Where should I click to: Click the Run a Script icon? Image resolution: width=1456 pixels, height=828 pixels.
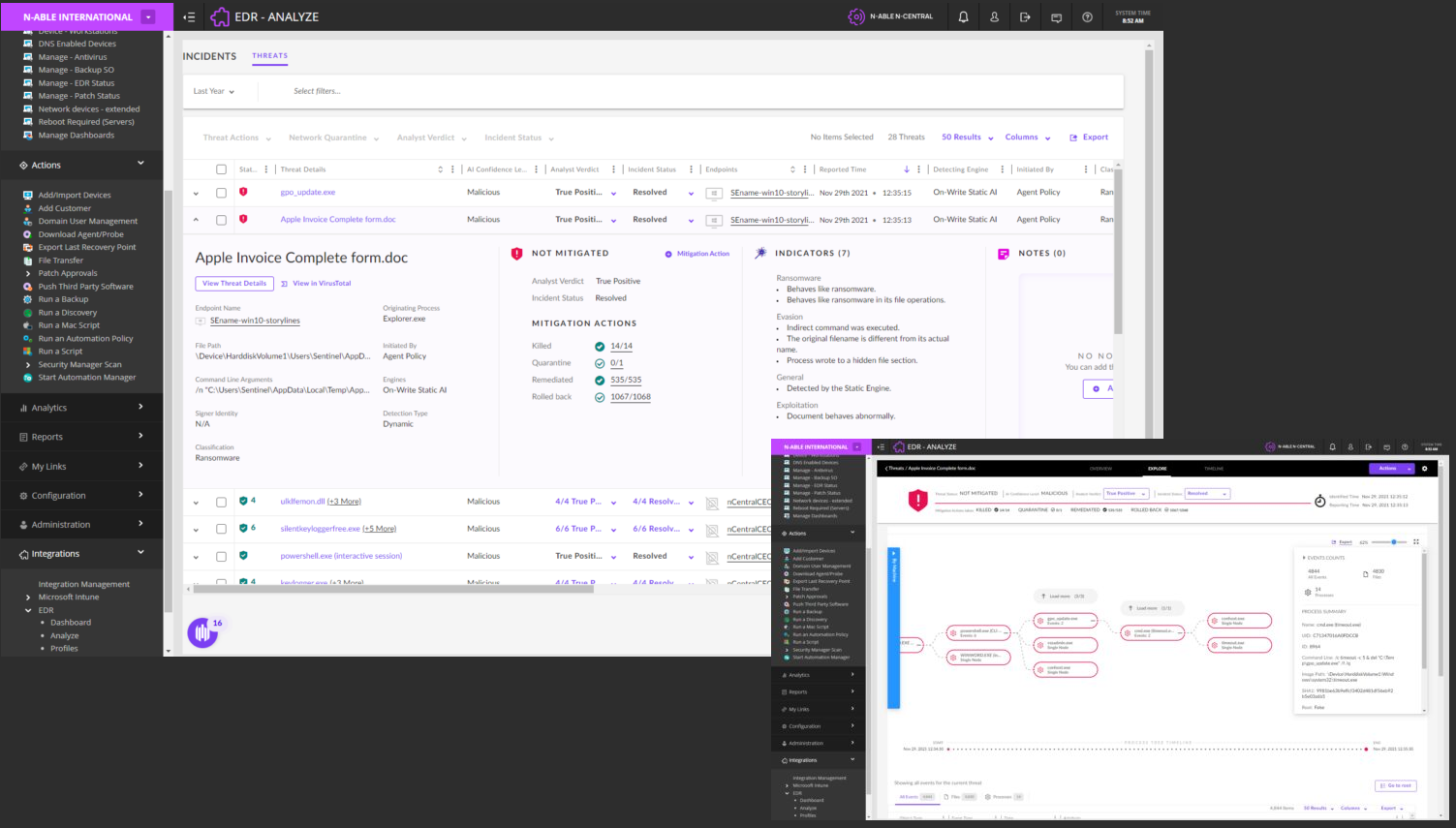point(28,352)
